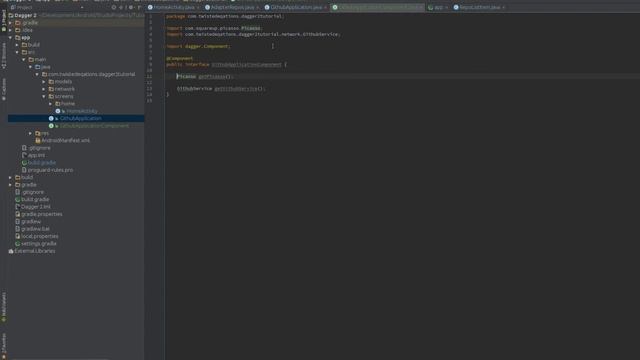Expand the home package arrow

[x=50, y=104]
